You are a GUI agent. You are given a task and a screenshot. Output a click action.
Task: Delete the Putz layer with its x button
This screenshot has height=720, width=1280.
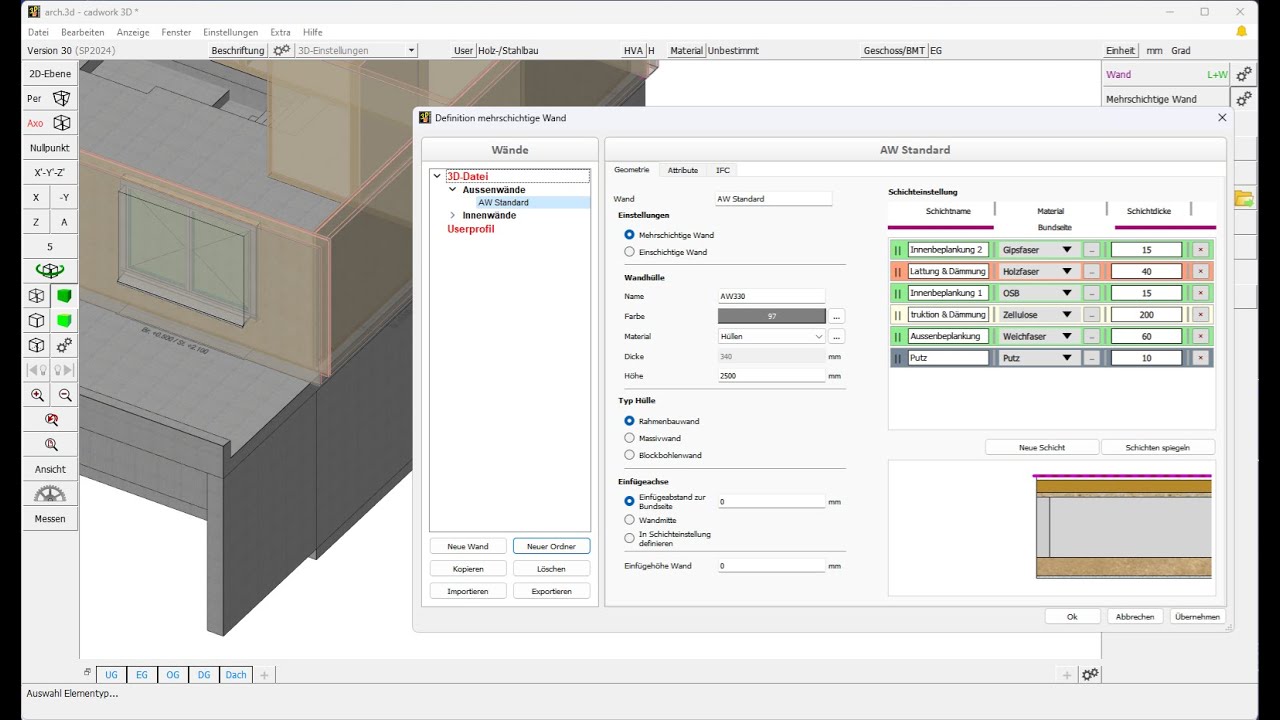click(x=1200, y=358)
